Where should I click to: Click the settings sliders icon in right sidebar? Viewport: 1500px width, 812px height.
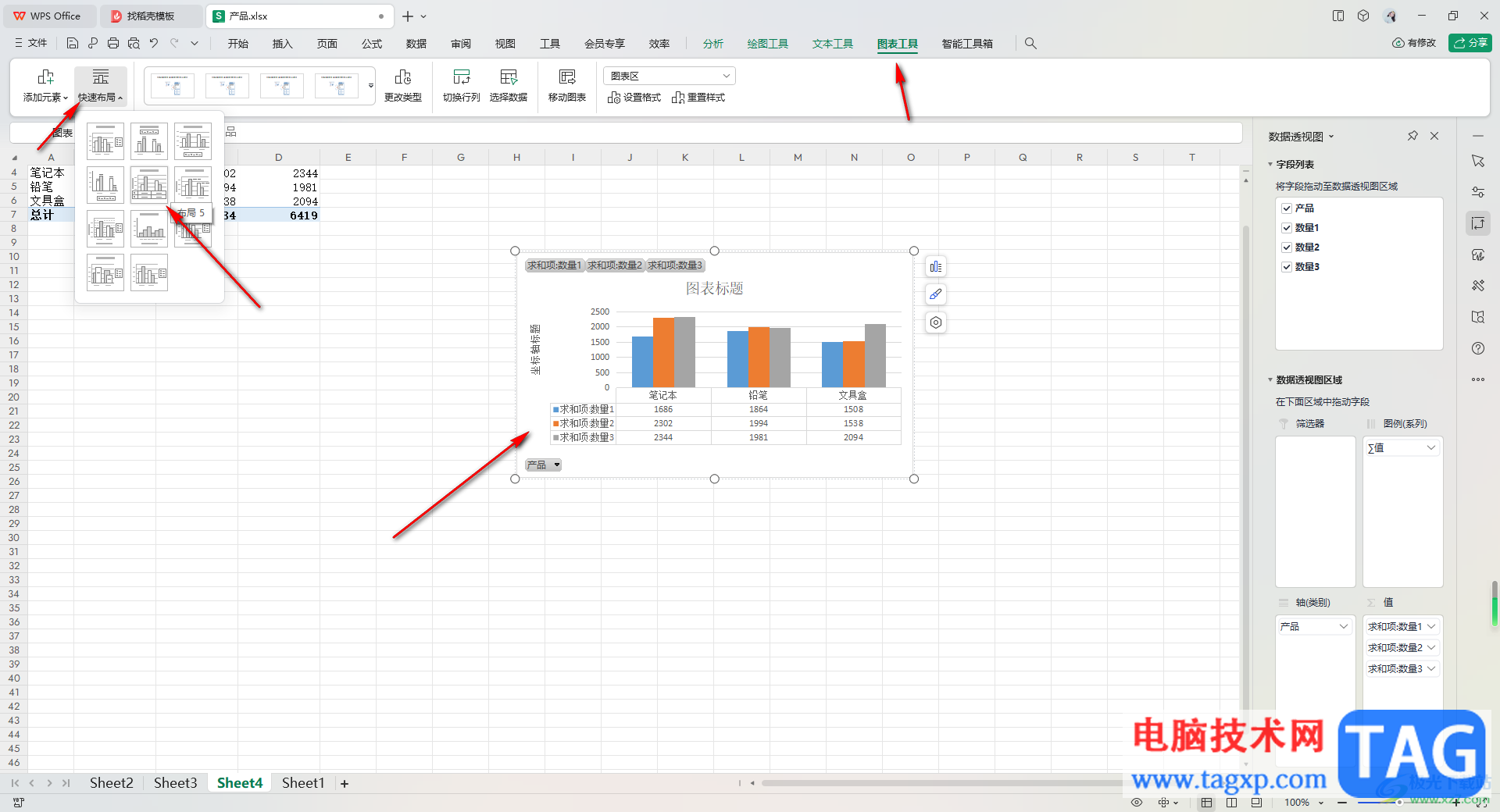[1478, 192]
